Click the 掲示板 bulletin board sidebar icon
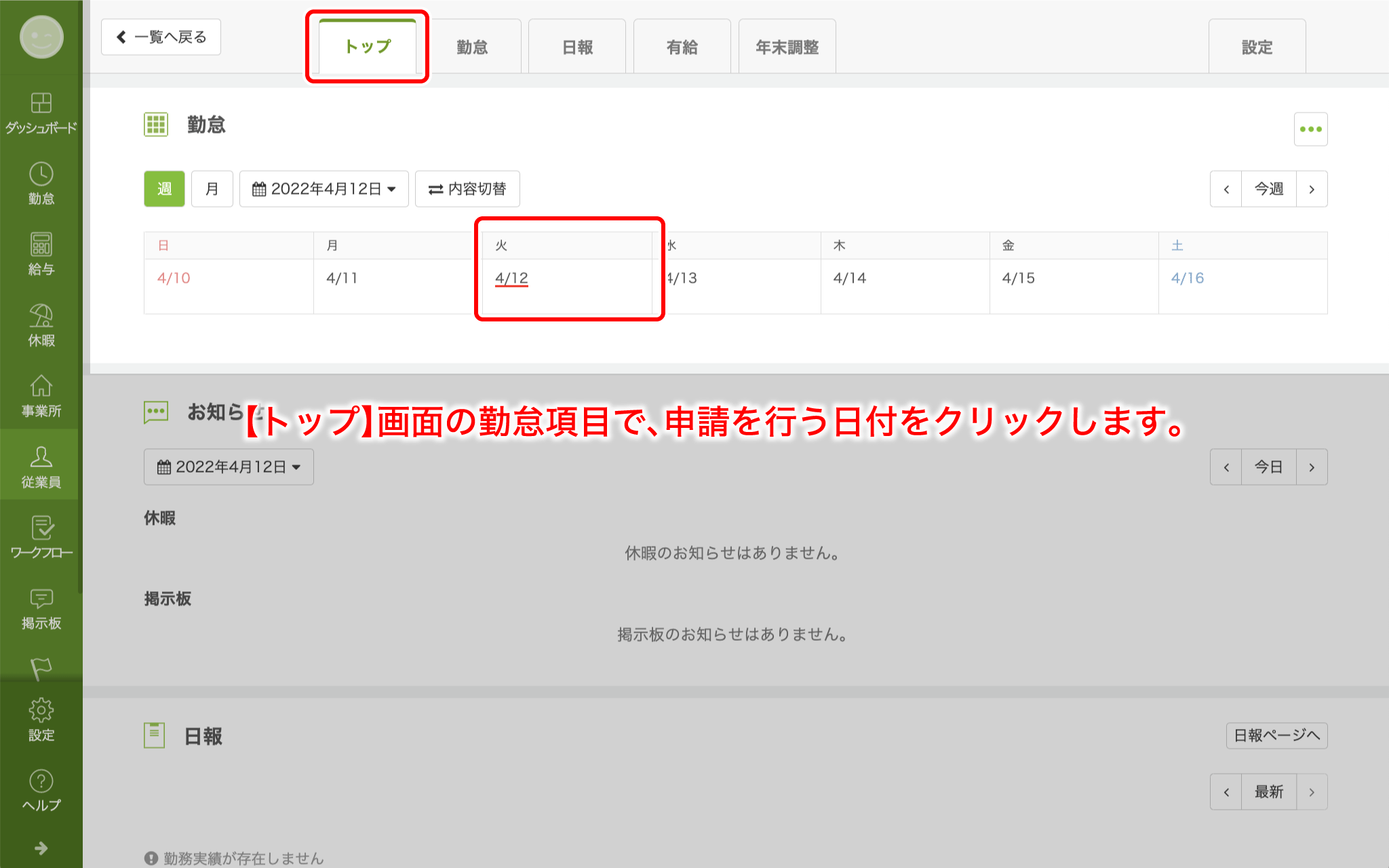Screen dimensions: 1389x868 click(x=41, y=608)
